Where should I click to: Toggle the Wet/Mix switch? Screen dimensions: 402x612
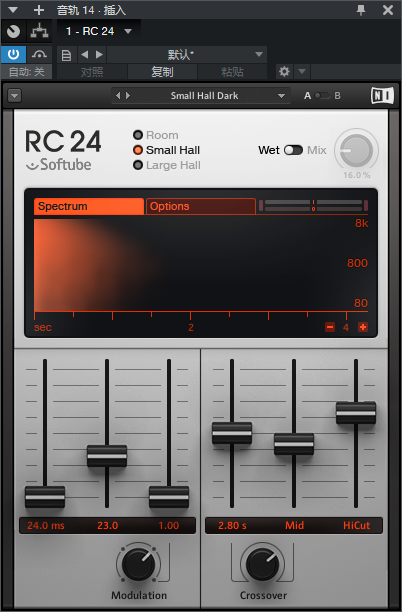click(293, 150)
